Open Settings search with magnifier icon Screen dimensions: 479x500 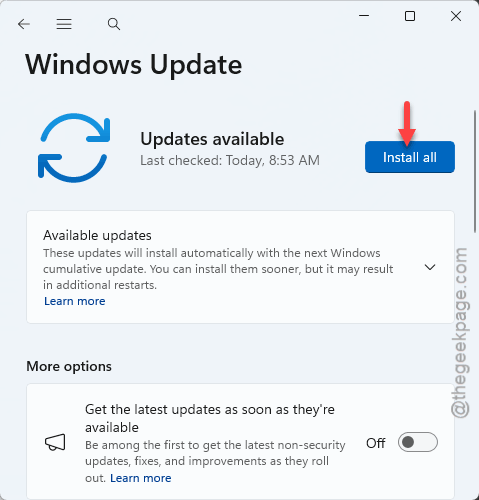pos(114,24)
